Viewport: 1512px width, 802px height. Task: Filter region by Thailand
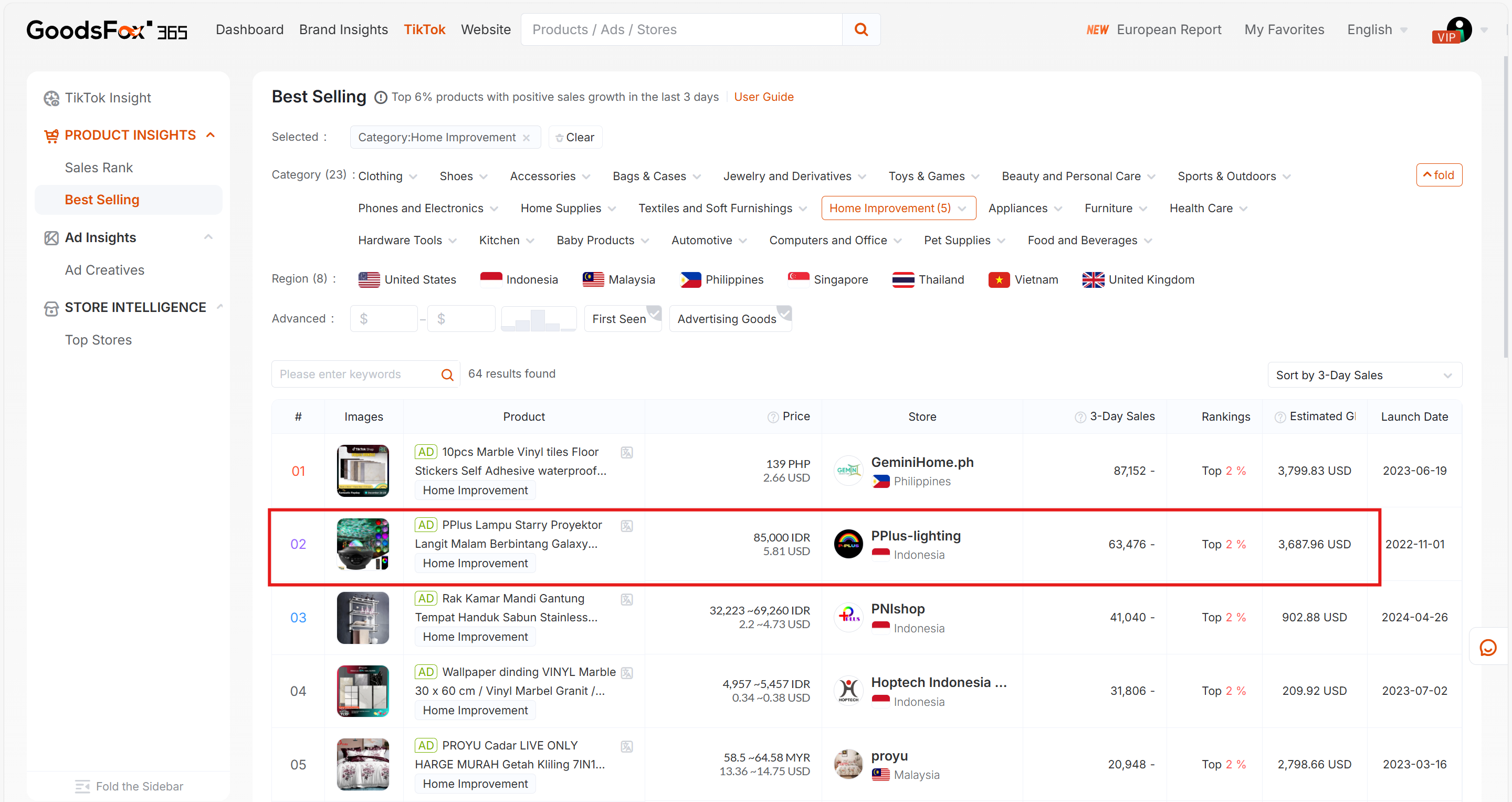point(928,280)
